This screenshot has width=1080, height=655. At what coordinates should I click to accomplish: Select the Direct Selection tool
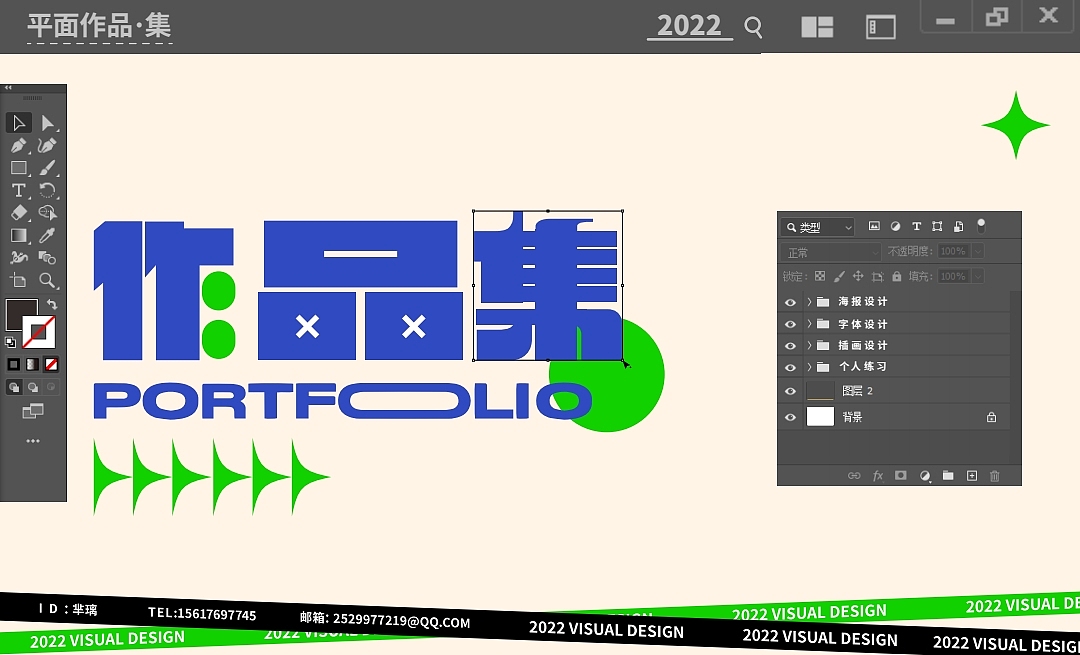[48, 123]
